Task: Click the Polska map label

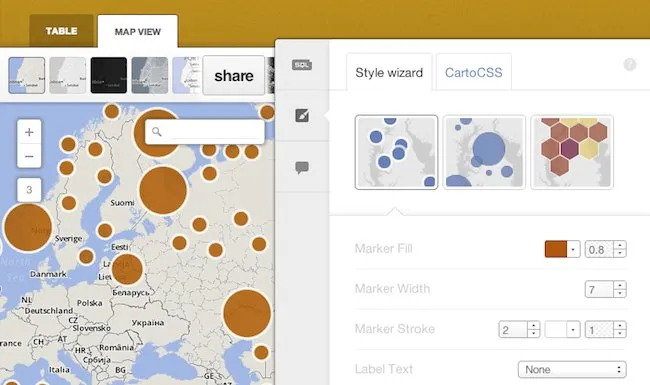Action: click(90, 303)
